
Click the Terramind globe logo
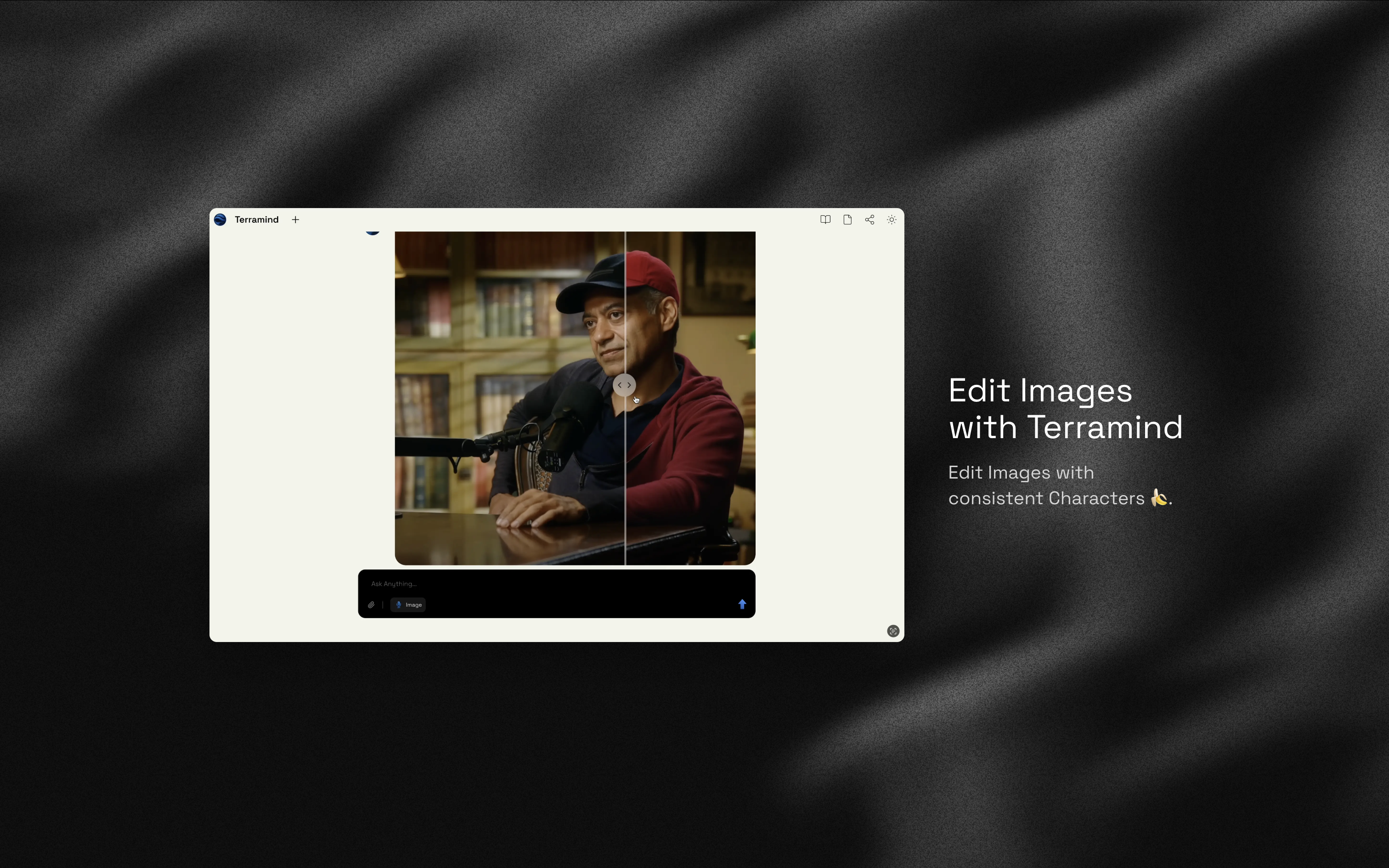(220, 220)
